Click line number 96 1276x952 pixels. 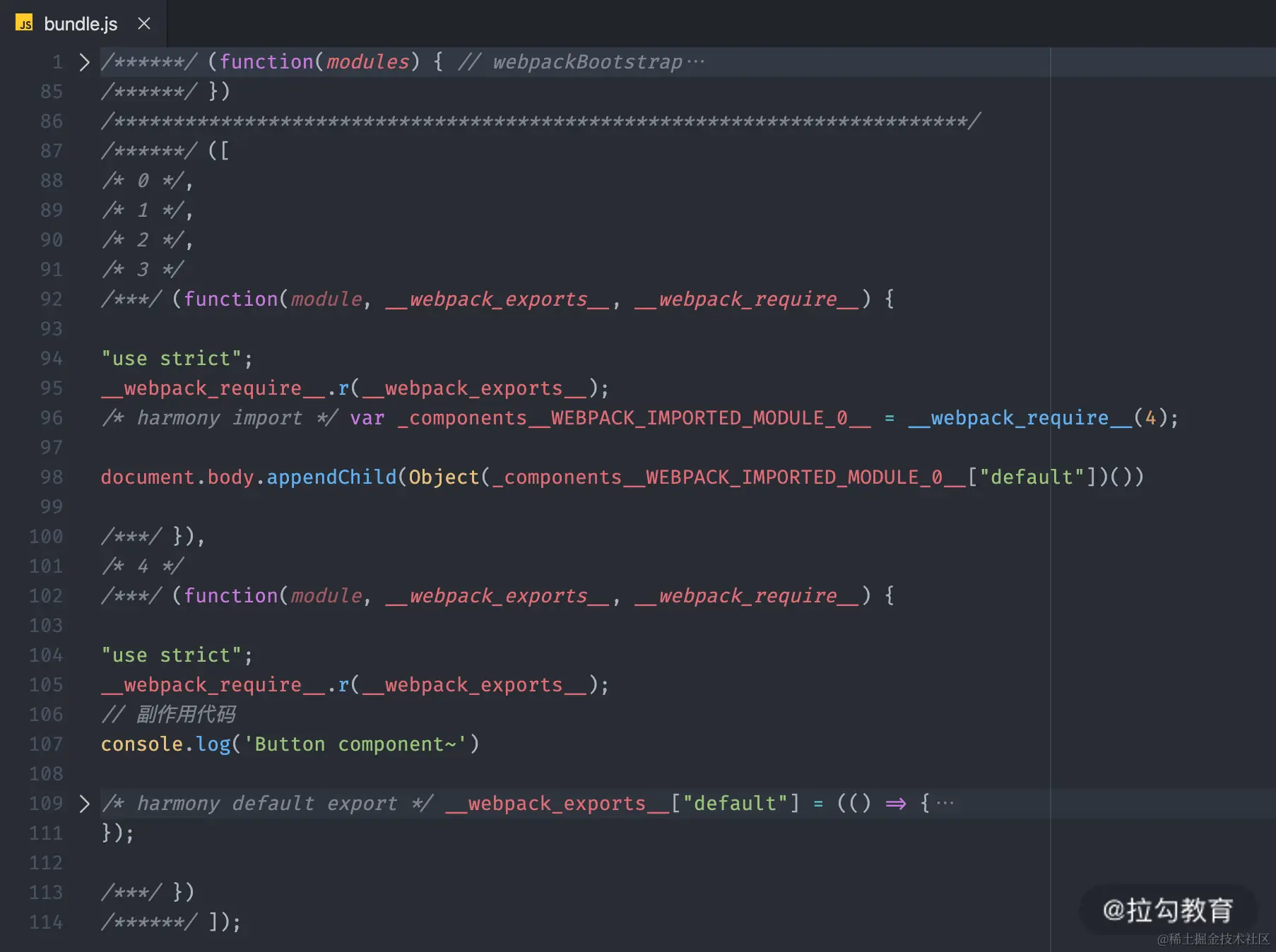(x=52, y=418)
